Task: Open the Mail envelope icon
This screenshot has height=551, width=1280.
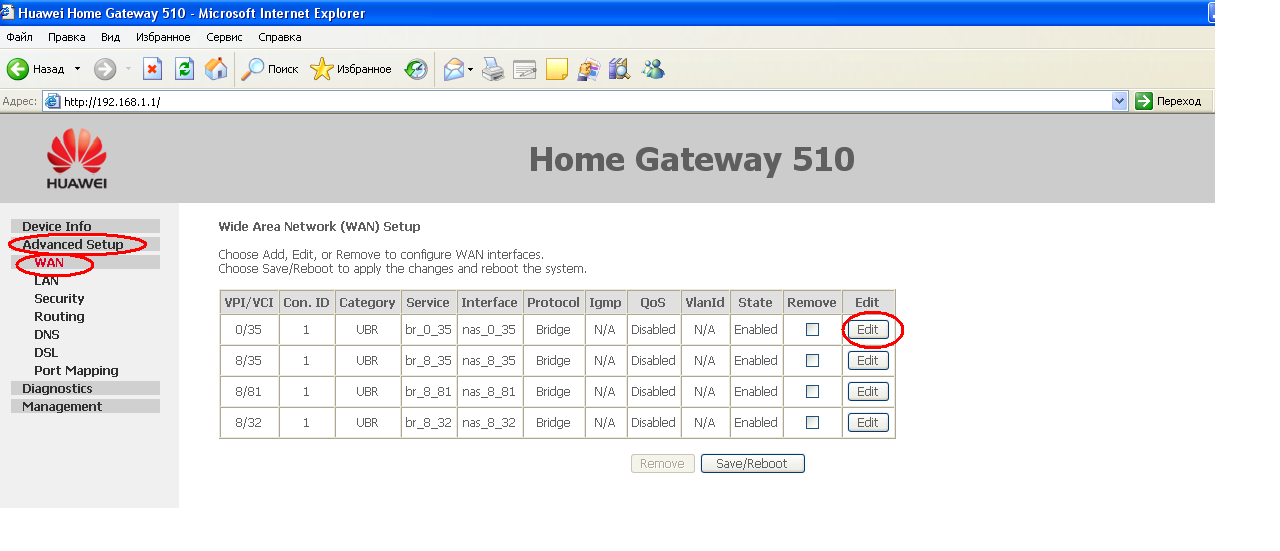Action: click(x=454, y=69)
